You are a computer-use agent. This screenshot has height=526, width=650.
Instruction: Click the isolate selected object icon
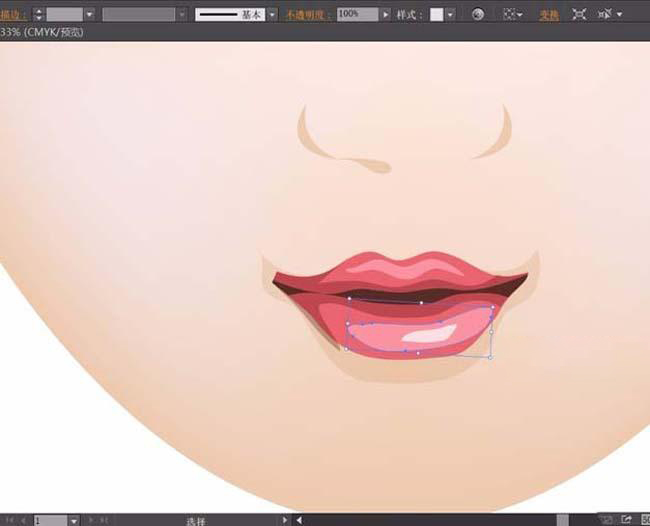tap(579, 15)
